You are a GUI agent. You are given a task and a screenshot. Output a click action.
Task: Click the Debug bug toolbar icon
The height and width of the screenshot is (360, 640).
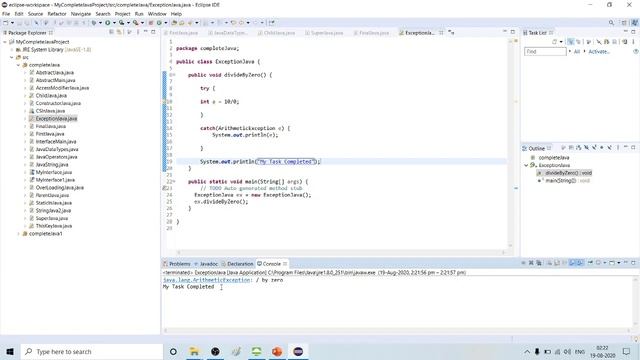(94, 23)
